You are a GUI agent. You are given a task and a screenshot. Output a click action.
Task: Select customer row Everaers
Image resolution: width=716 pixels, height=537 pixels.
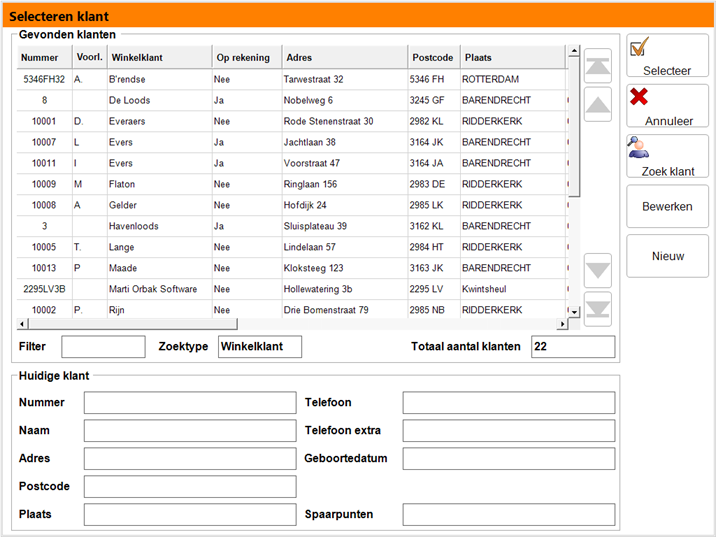(x=292, y=121)
